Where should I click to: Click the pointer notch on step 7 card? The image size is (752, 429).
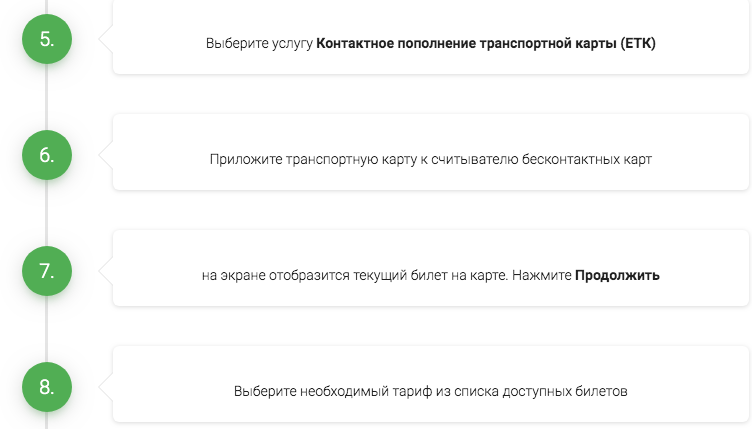click(108, 272)
